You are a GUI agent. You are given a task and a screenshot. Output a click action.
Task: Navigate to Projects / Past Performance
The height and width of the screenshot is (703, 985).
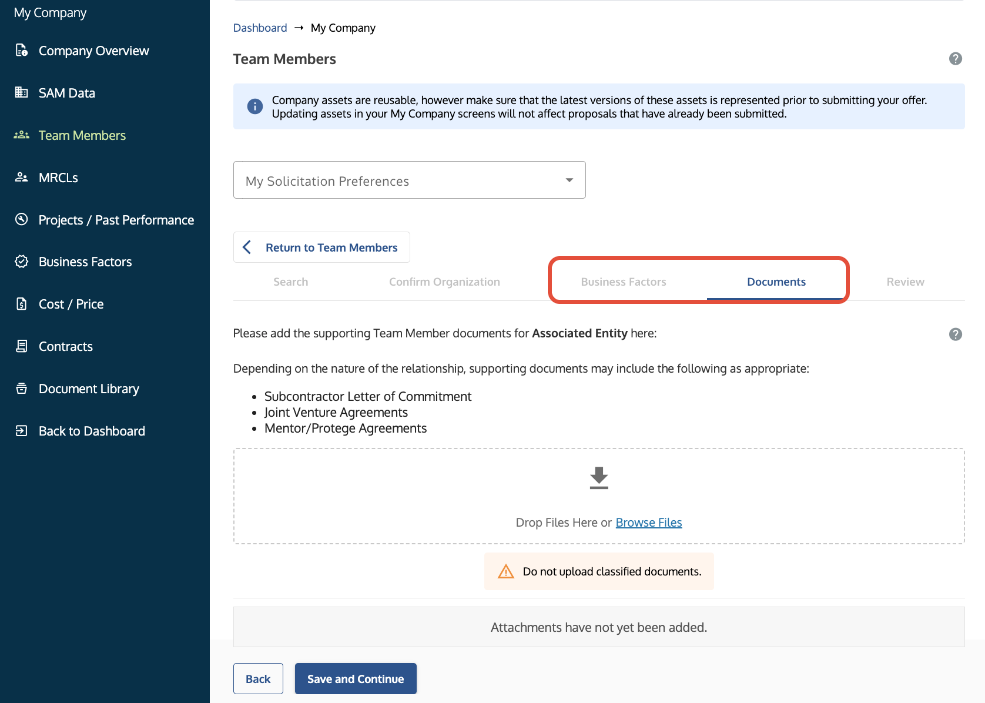(116, 219)
